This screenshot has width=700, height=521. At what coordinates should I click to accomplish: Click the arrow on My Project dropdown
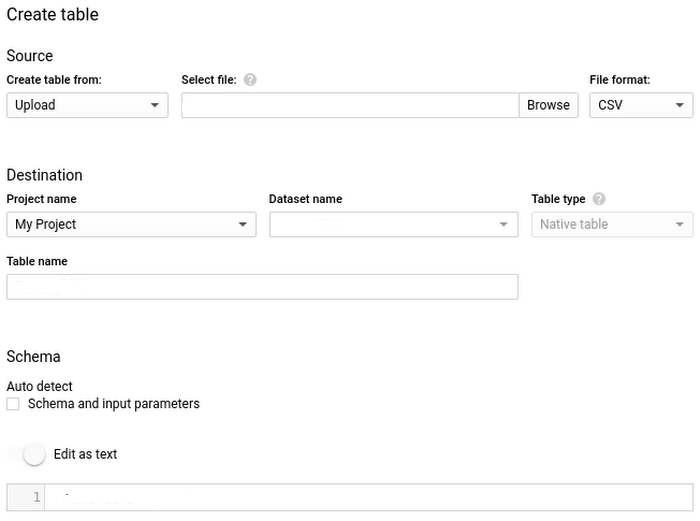pyautogui.click(x=243, y=224)
